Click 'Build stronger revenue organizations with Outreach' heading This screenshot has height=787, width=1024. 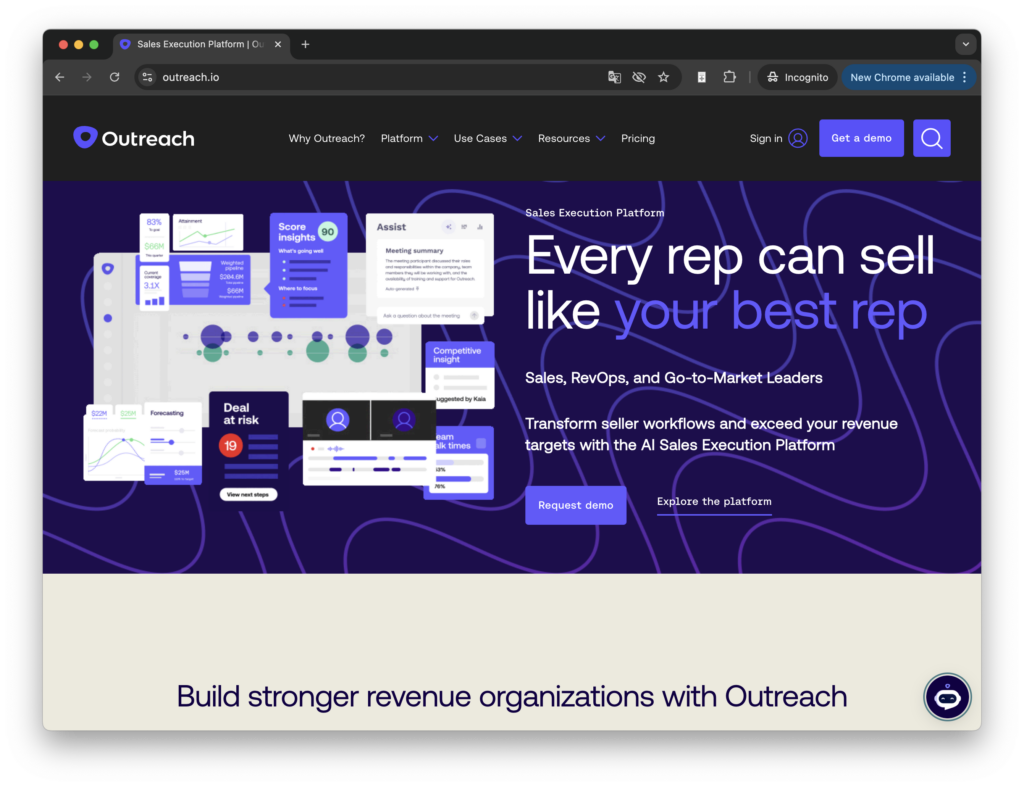coord(511,696)
